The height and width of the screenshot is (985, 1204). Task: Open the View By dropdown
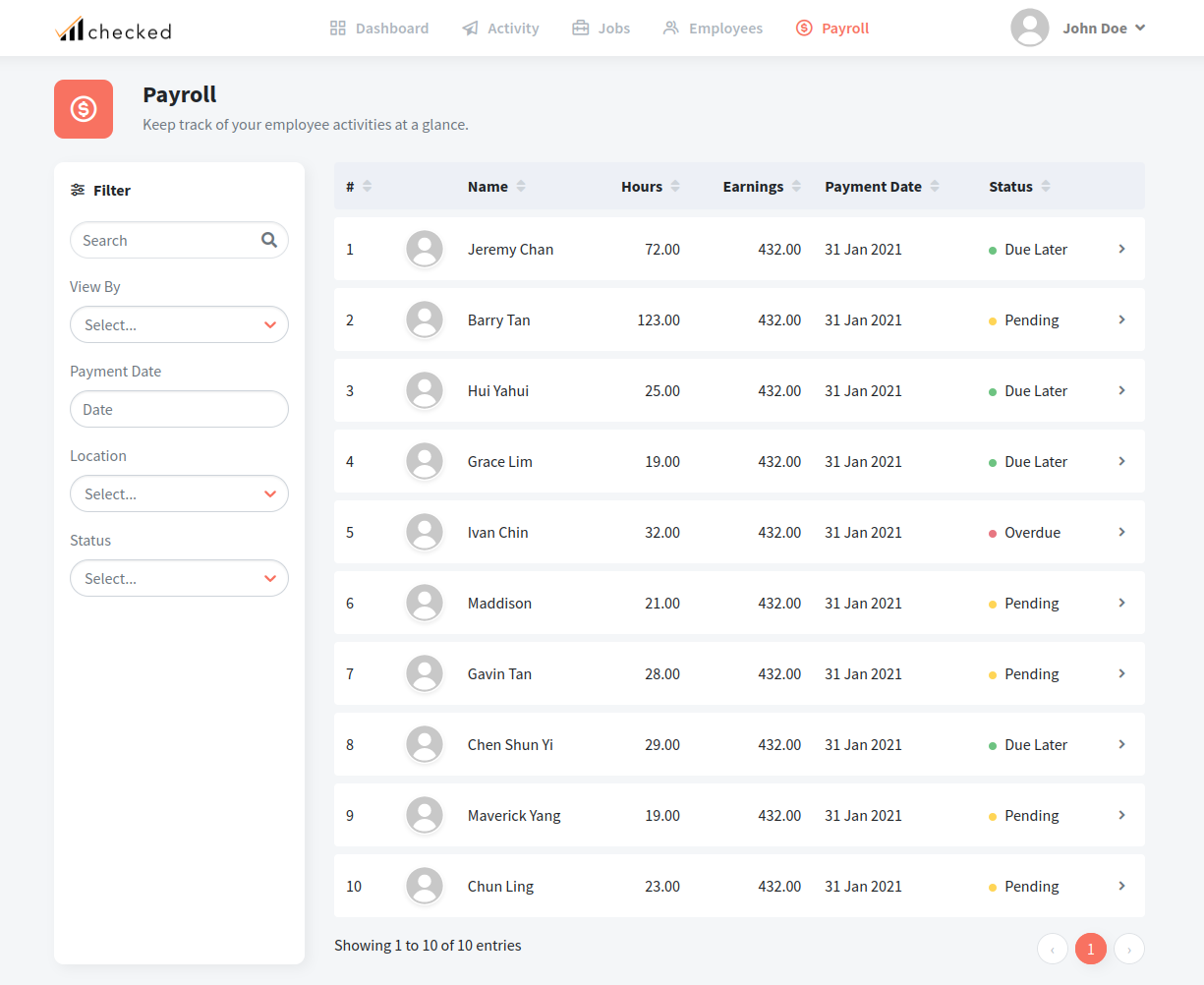(179, 325)
